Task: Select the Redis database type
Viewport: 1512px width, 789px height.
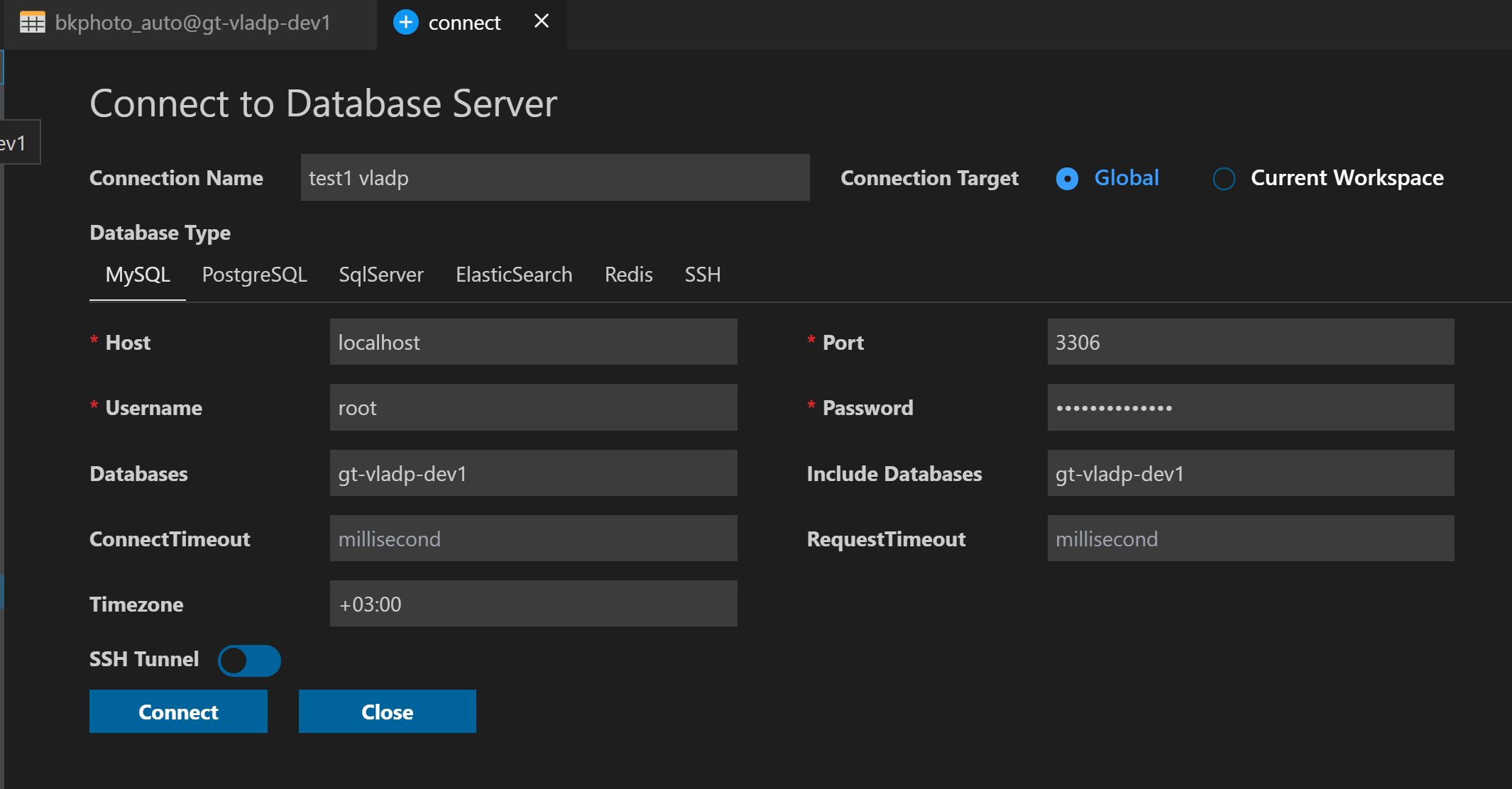Action: tap(628, 275)
